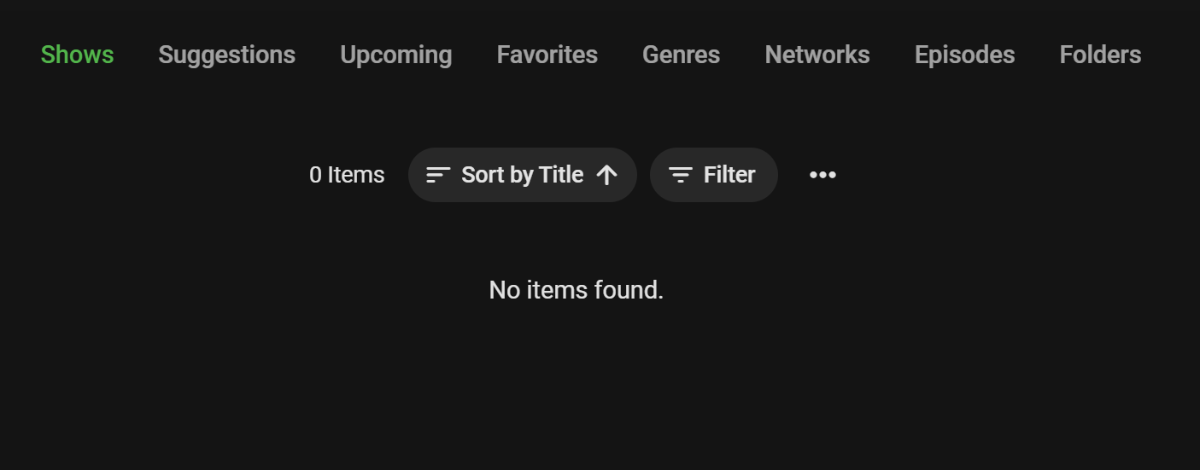Click the "Filter" text label
The width and height of the screenshot is (1200, 470).
pos(729,175)
